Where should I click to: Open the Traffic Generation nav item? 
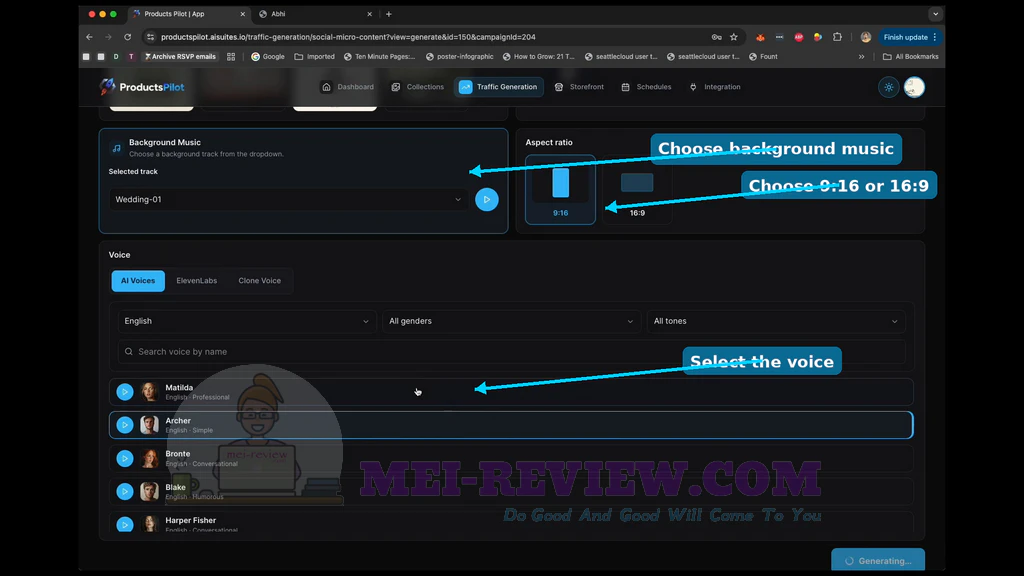coord(498,87)
